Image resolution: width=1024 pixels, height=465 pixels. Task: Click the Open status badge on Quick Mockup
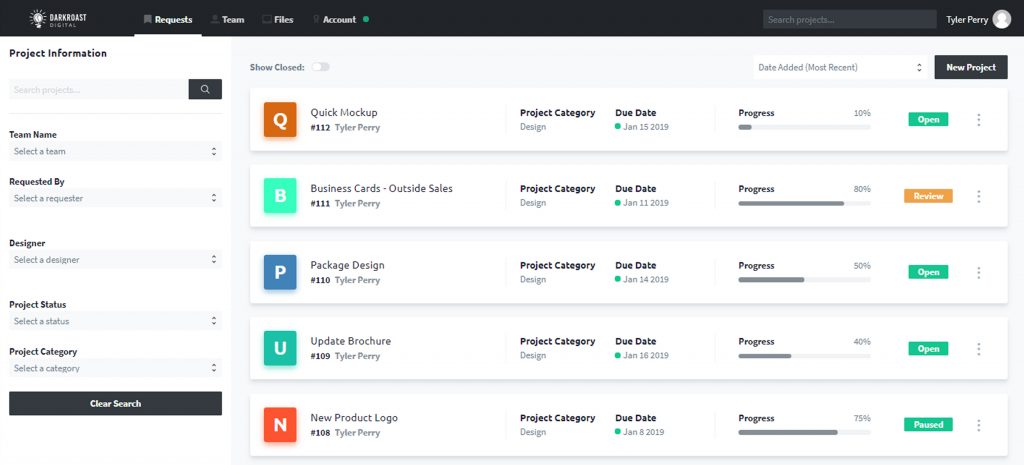(928, 120)
